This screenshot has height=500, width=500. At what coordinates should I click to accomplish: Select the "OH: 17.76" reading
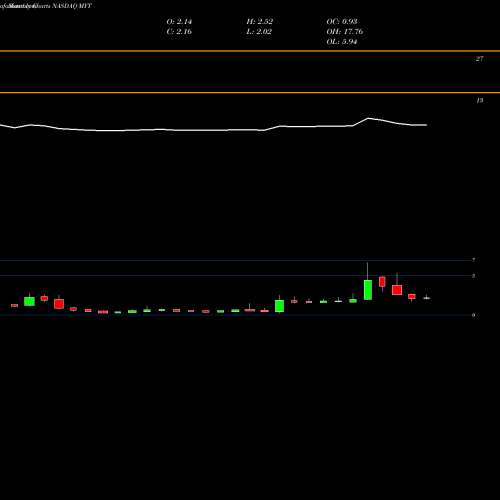coord(345,32)
